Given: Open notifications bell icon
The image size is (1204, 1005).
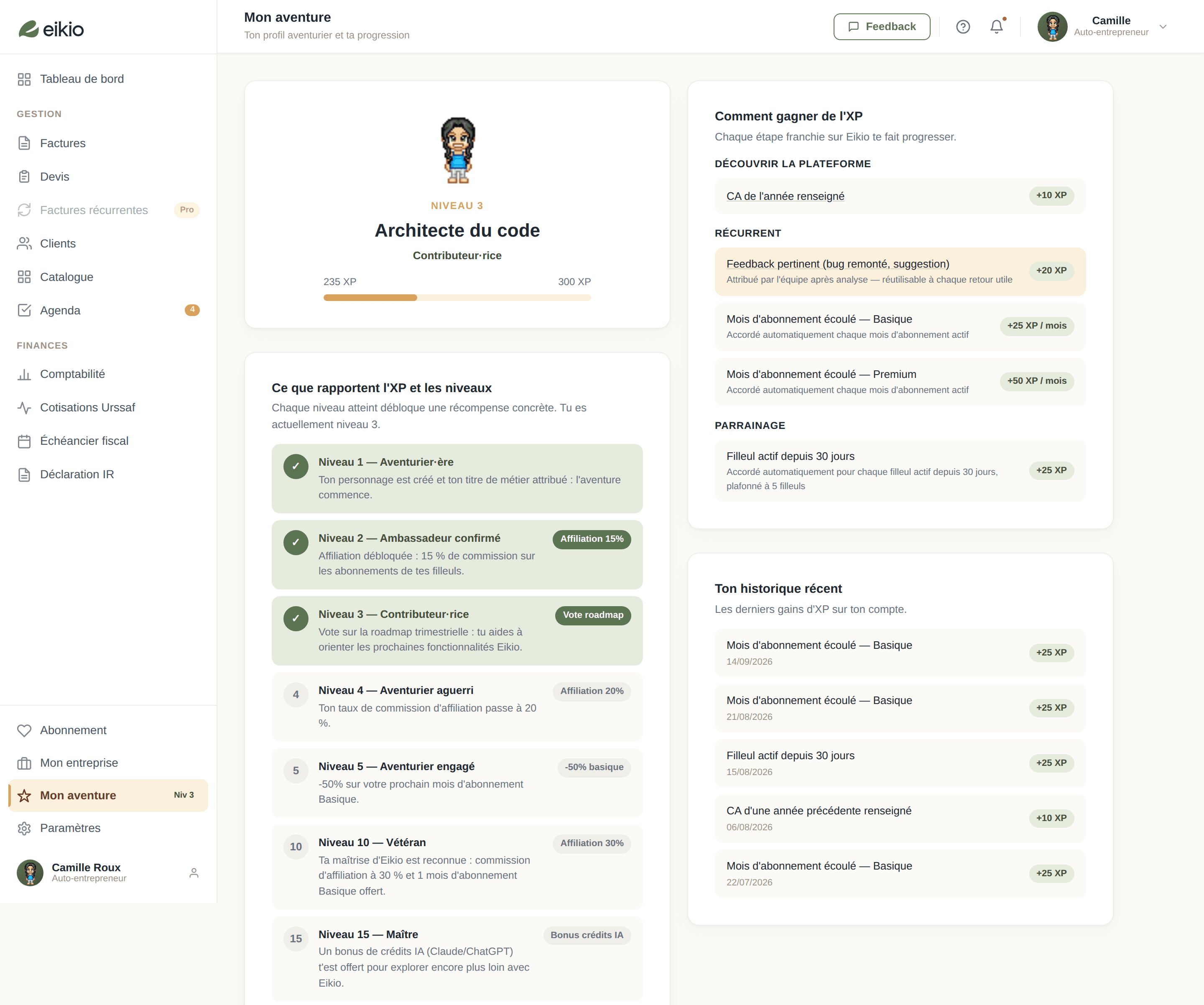Looking at the screenshot, I should 997,27.
